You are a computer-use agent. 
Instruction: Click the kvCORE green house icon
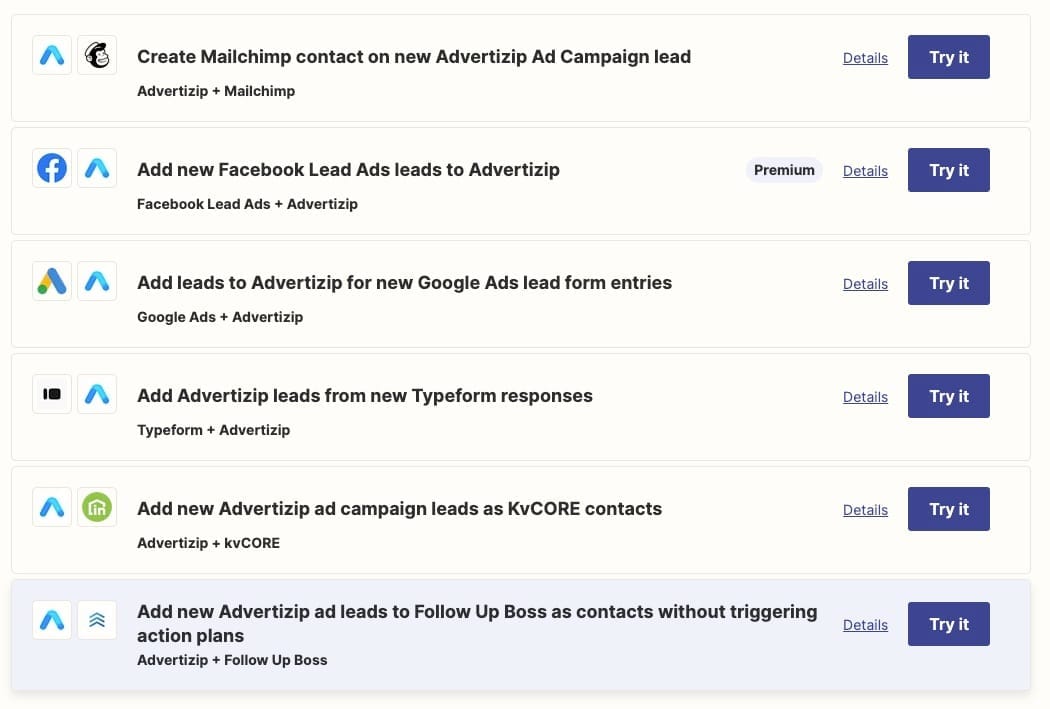point(97,508)
